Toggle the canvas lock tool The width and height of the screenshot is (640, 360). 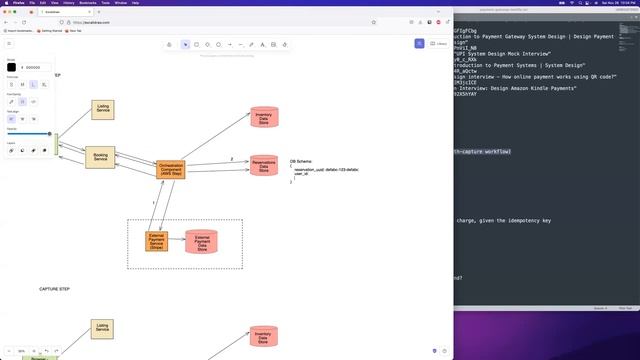[169, 44]
